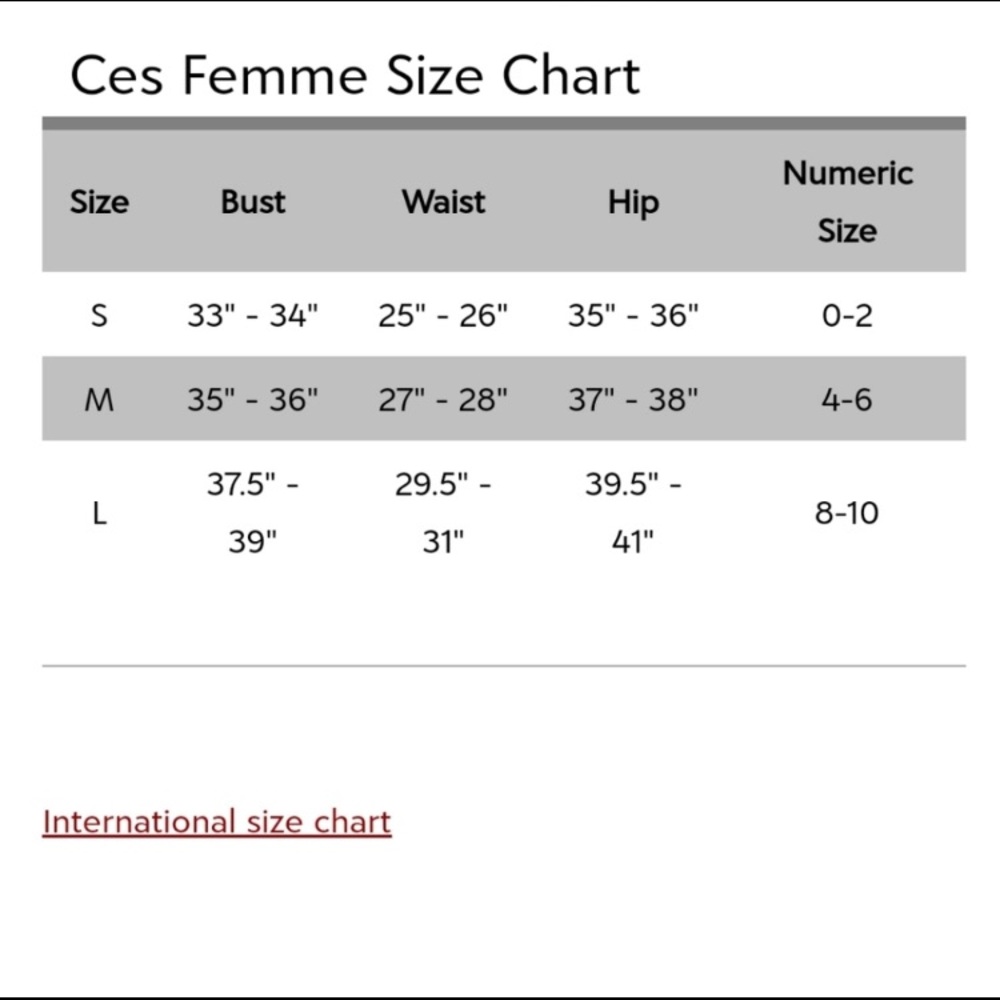
Task: Click the 37.5" - 39" bust cell
Action: [253, 513]
